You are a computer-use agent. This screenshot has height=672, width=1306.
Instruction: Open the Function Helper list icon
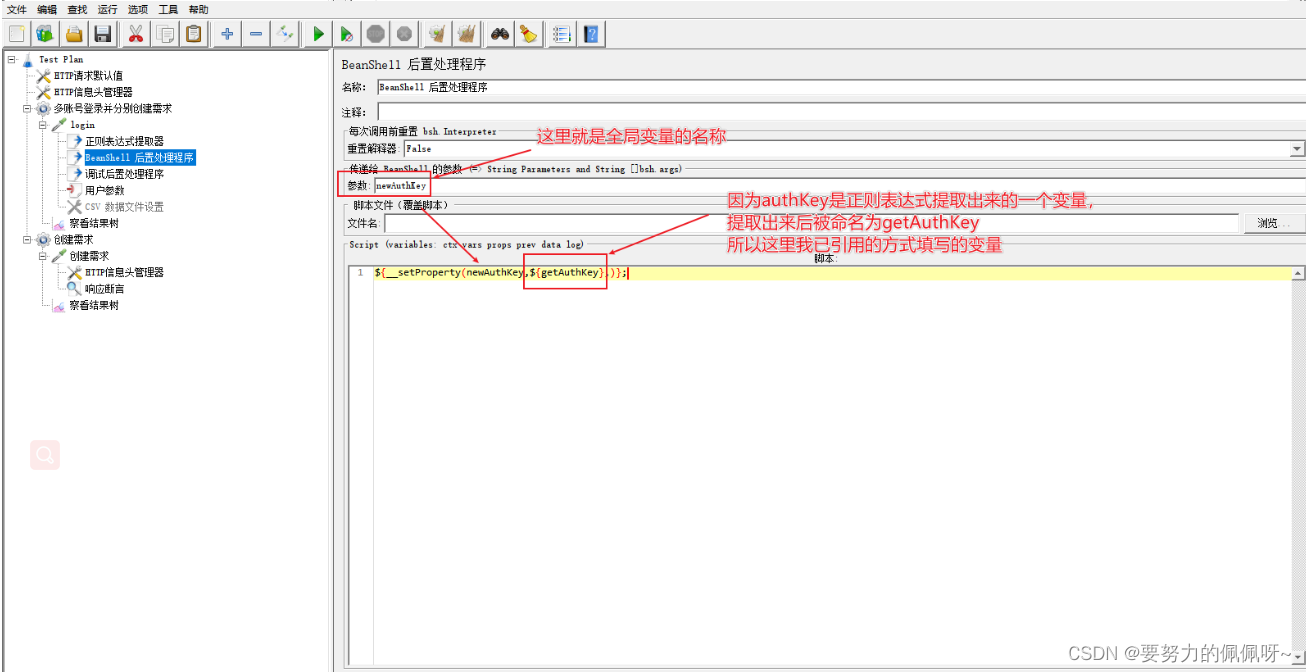point(562,34)
